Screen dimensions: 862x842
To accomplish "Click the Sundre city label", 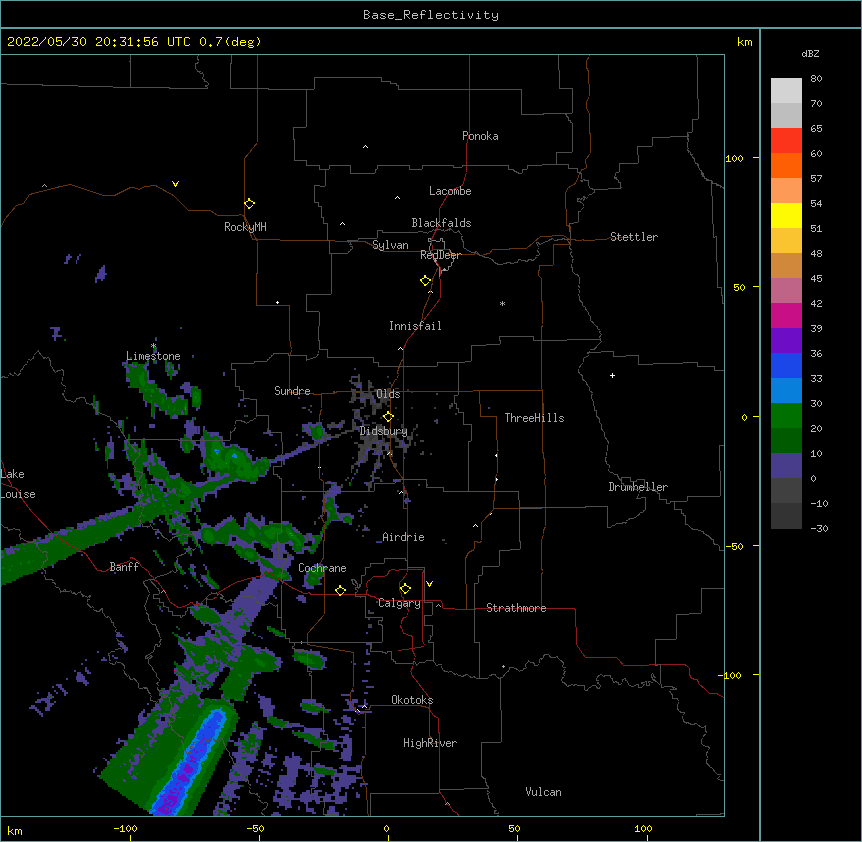I will click(292, 391).
